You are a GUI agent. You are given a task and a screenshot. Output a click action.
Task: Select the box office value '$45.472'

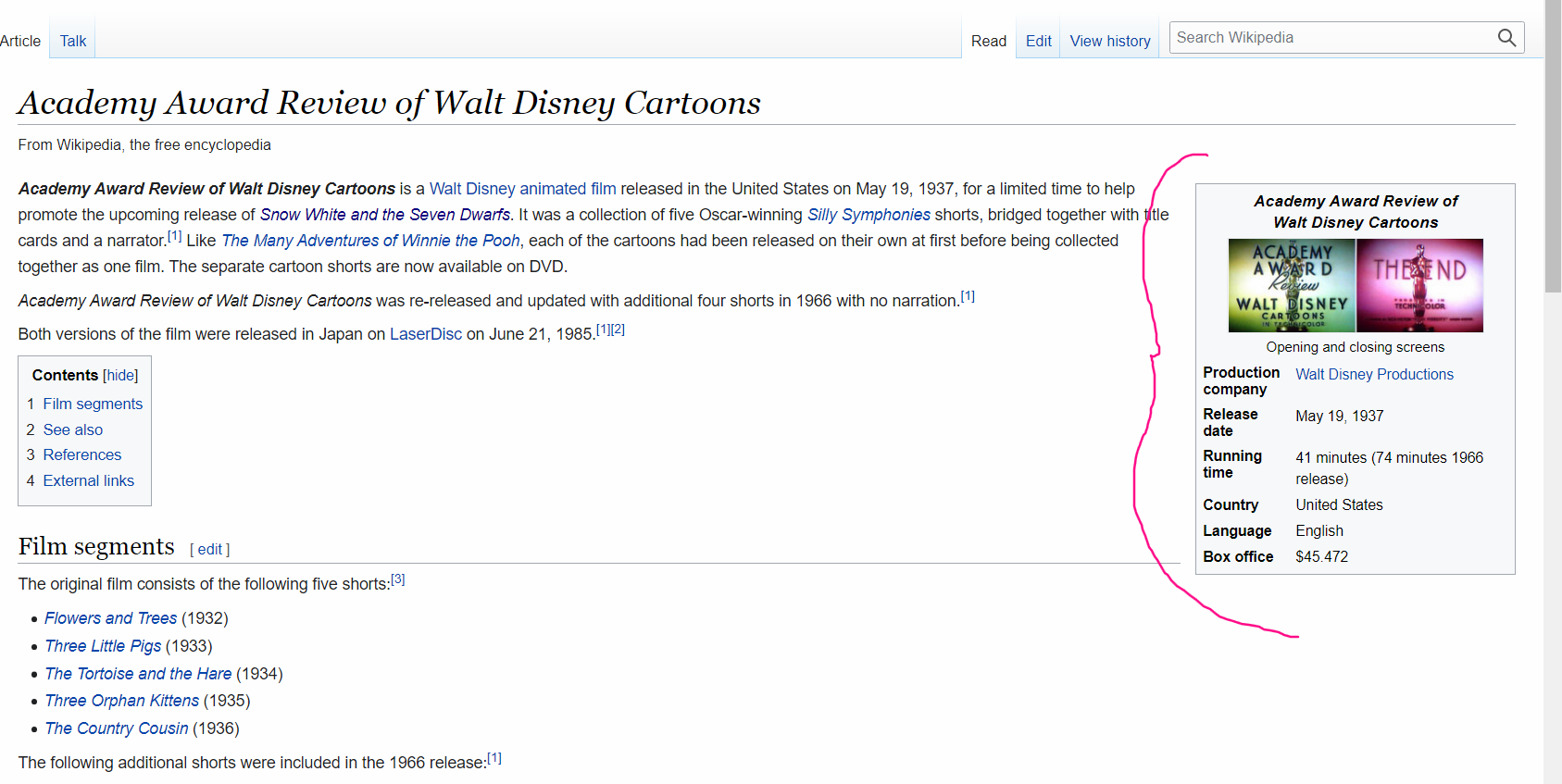pos(1321,557)
